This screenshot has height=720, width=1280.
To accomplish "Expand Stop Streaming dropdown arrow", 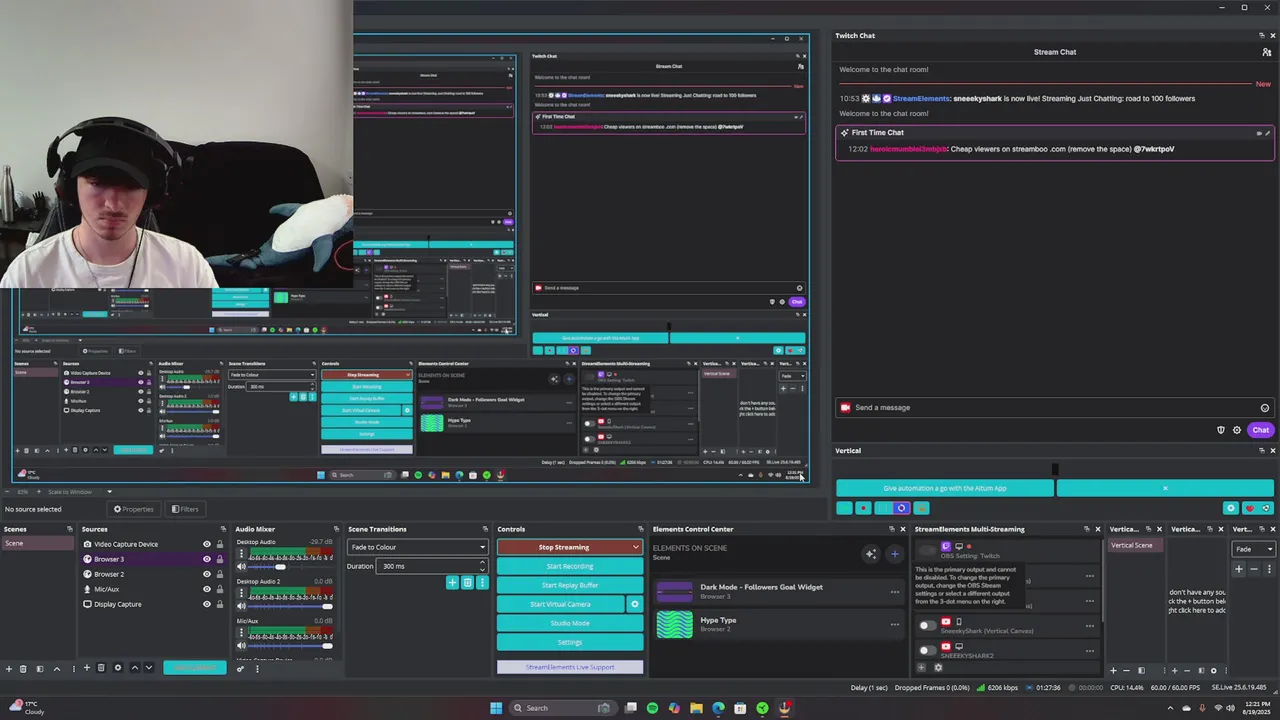I will 635,547.
